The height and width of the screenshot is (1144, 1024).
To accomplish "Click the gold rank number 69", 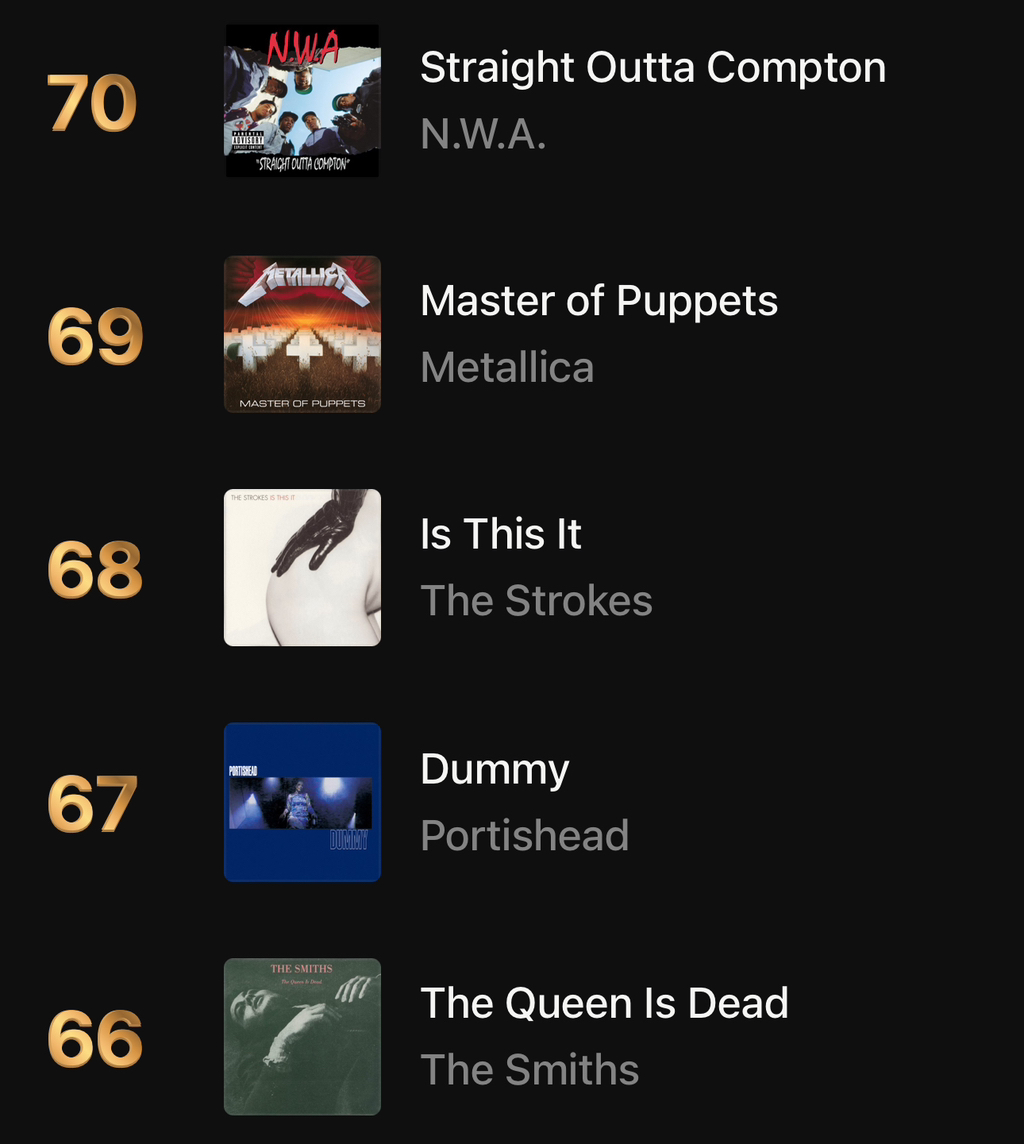I will click(95, 336).
